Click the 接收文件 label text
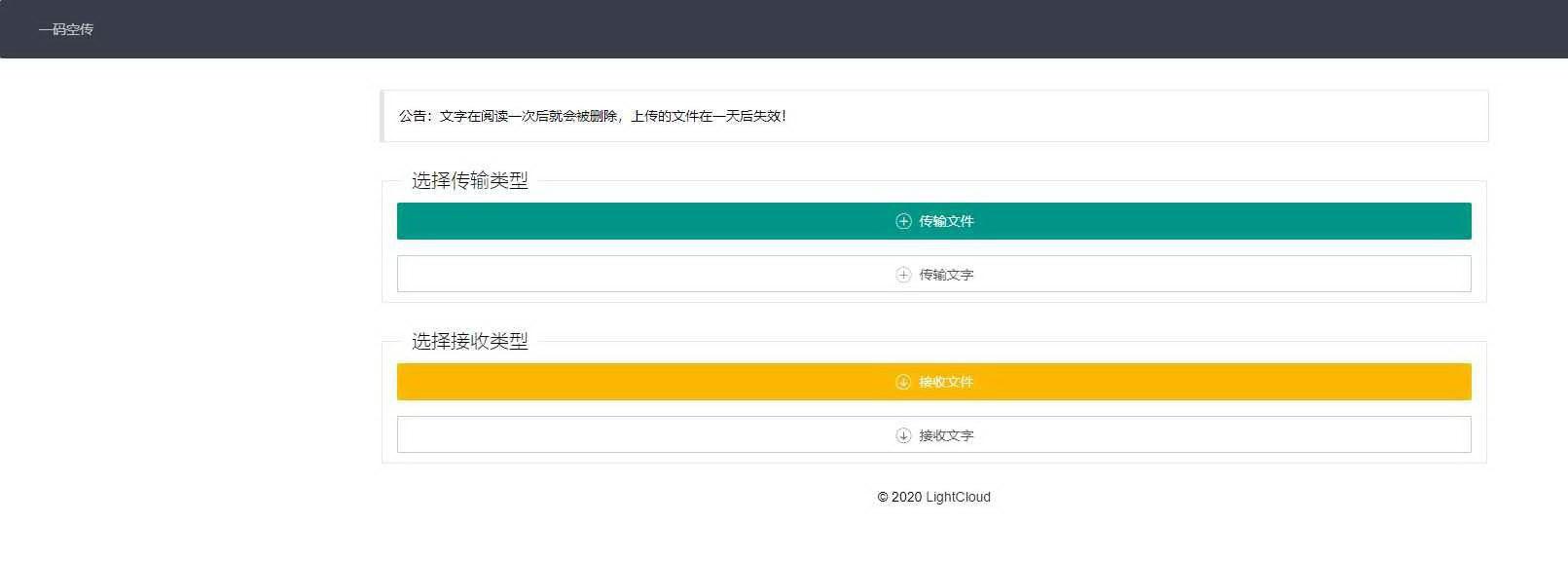 coord(946,382)
